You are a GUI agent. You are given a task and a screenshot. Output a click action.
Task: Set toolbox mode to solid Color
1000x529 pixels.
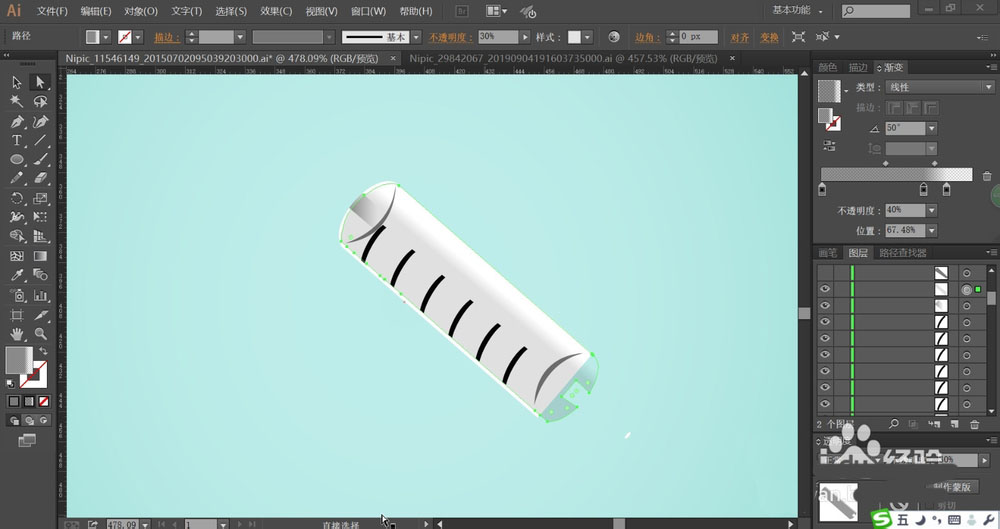(14, 401)
